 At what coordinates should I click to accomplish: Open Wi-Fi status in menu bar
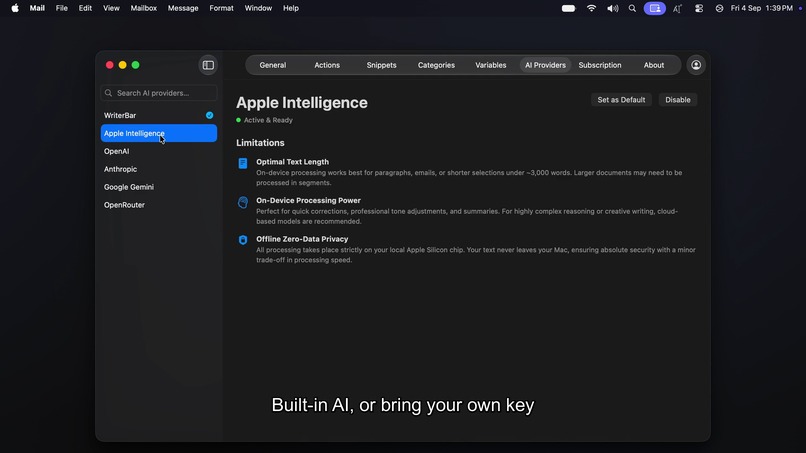point(592,8)
